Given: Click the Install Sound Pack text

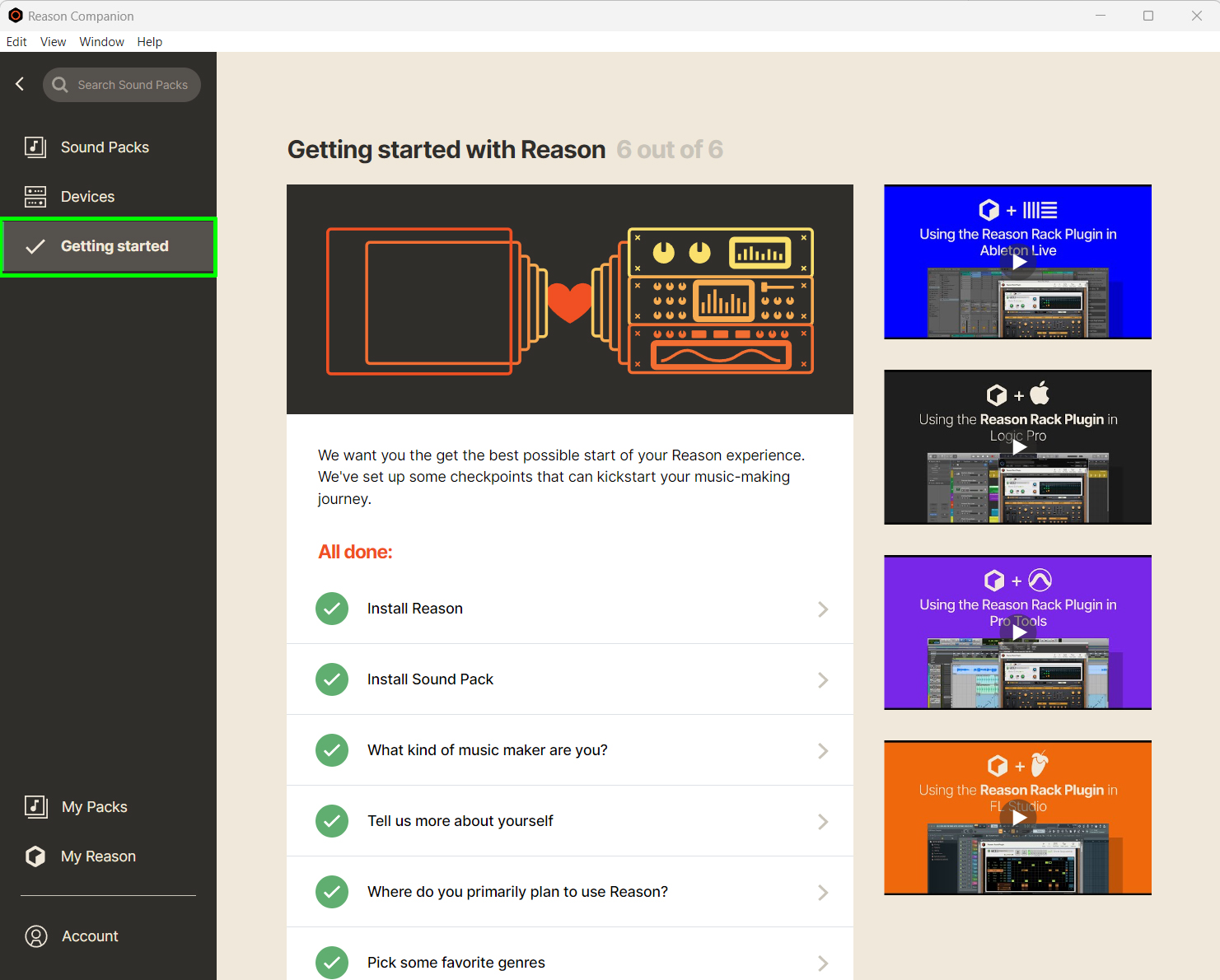Looking at the screenshot, I should tap(430, 679).
